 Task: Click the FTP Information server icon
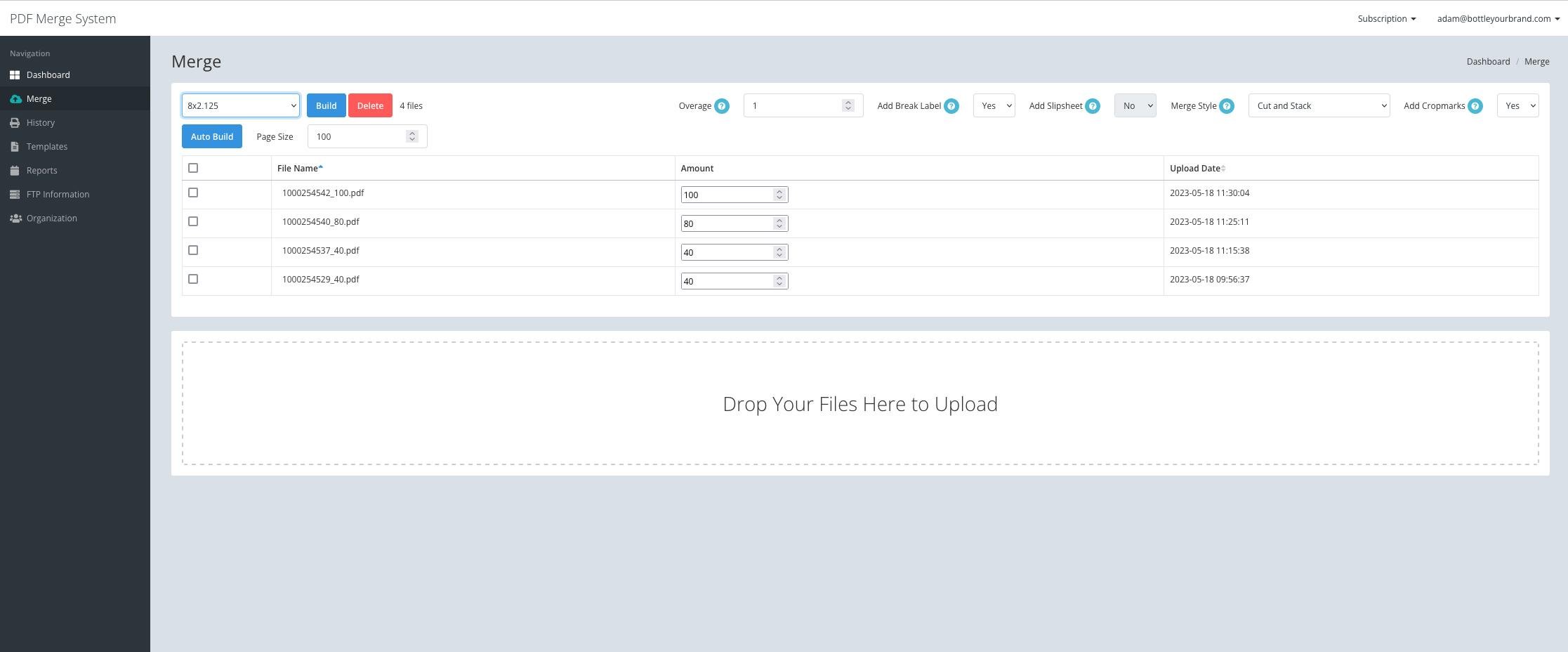[x=15, y=195]
